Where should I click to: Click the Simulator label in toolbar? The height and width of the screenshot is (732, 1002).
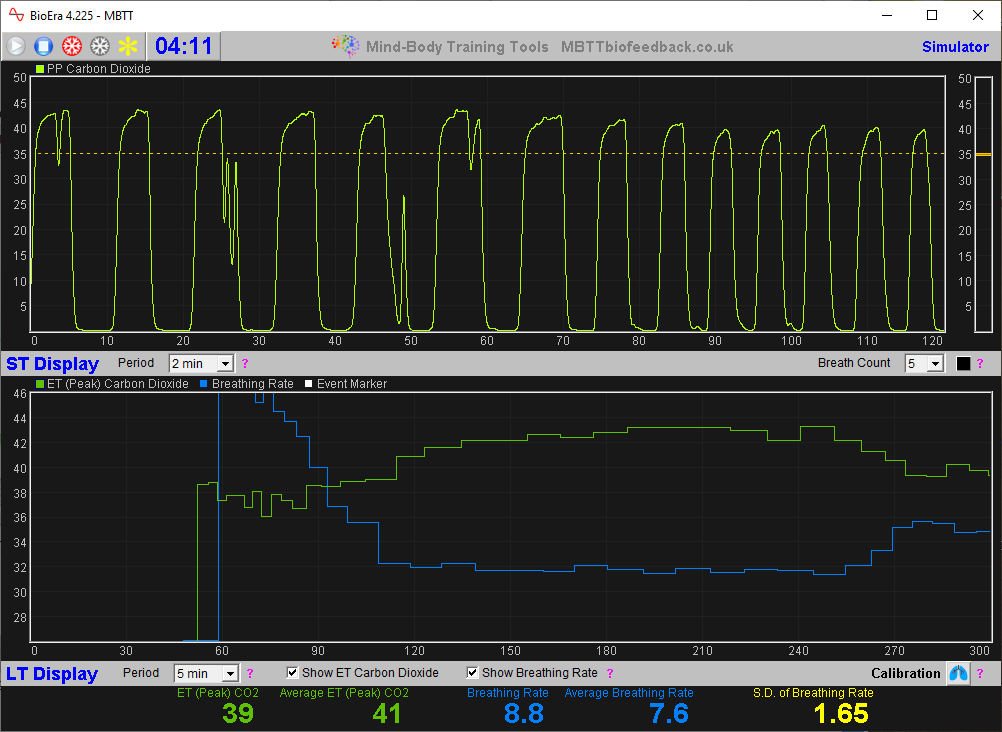[x=954, y=47]
